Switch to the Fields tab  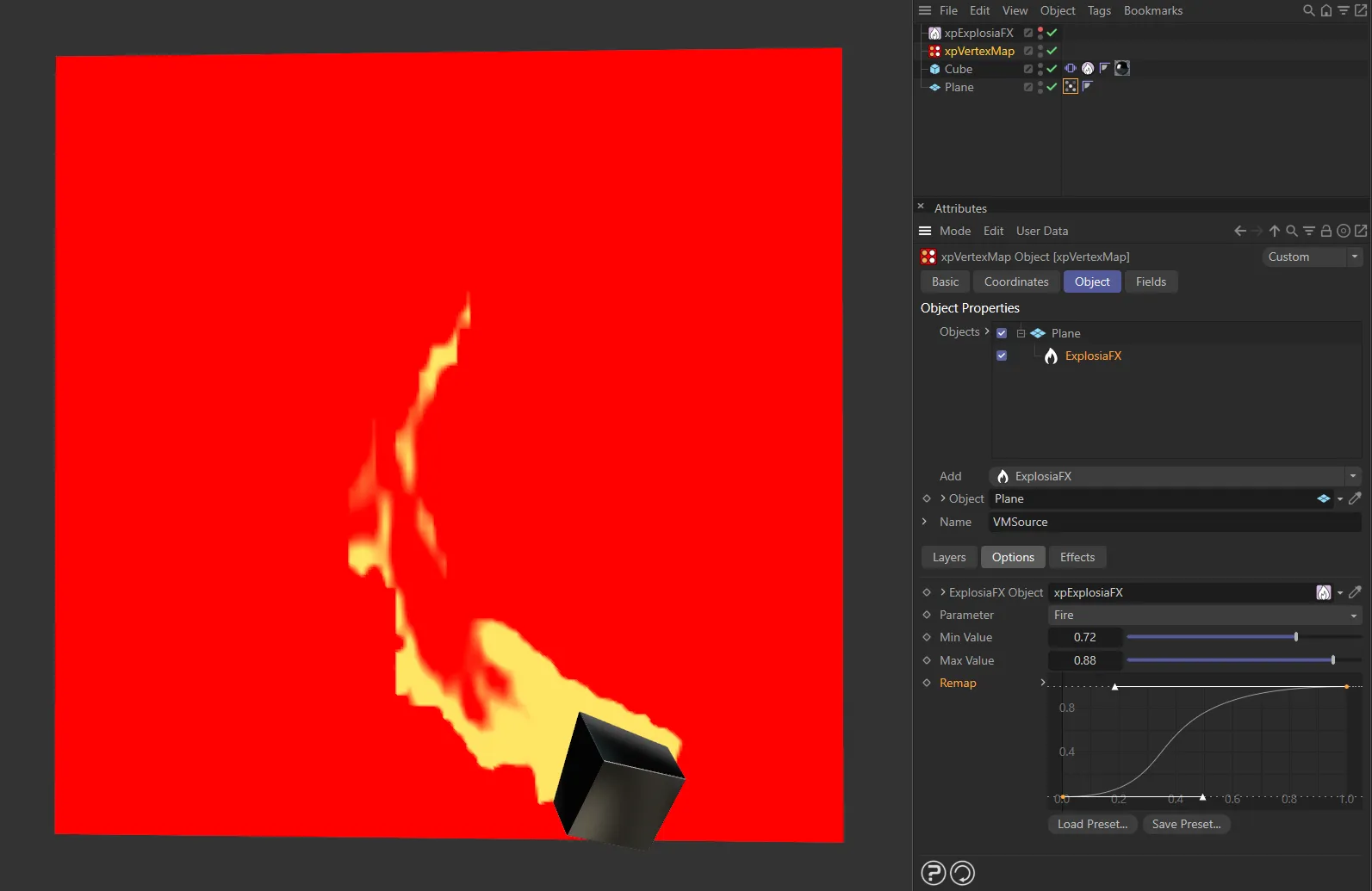1151,282
